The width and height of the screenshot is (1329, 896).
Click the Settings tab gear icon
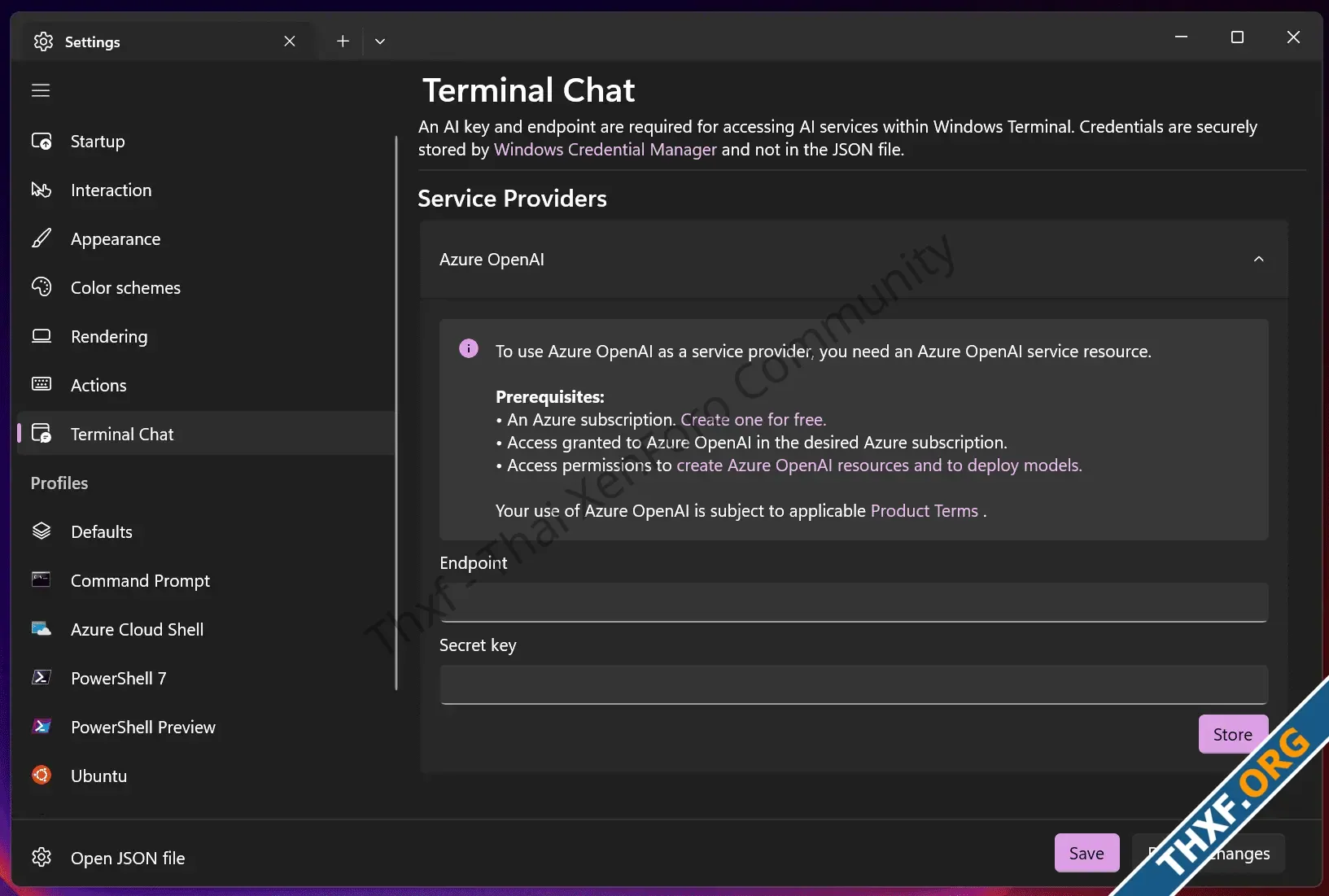coord(43,42)
